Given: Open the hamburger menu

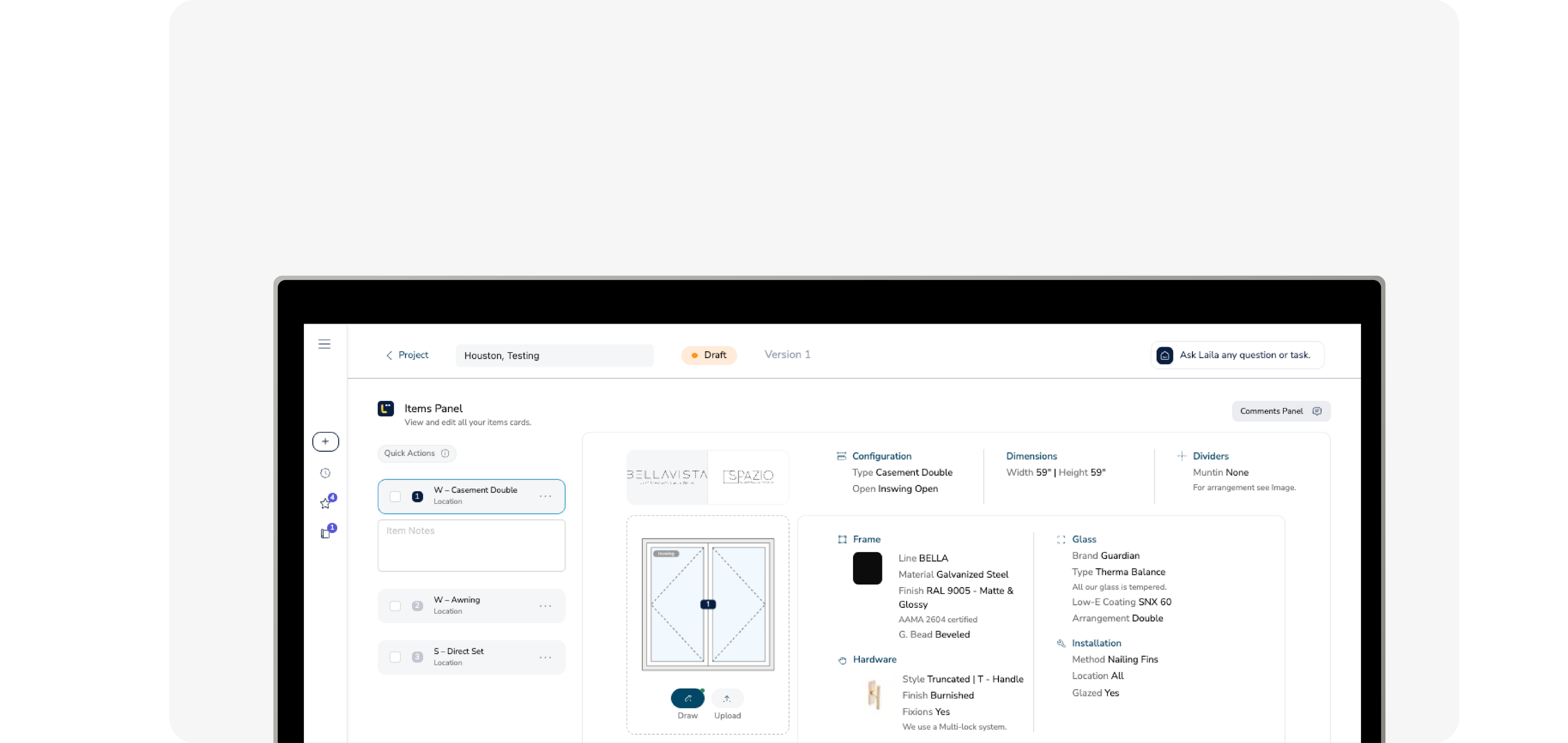Looking at the screenshot, I should (325, 344).
